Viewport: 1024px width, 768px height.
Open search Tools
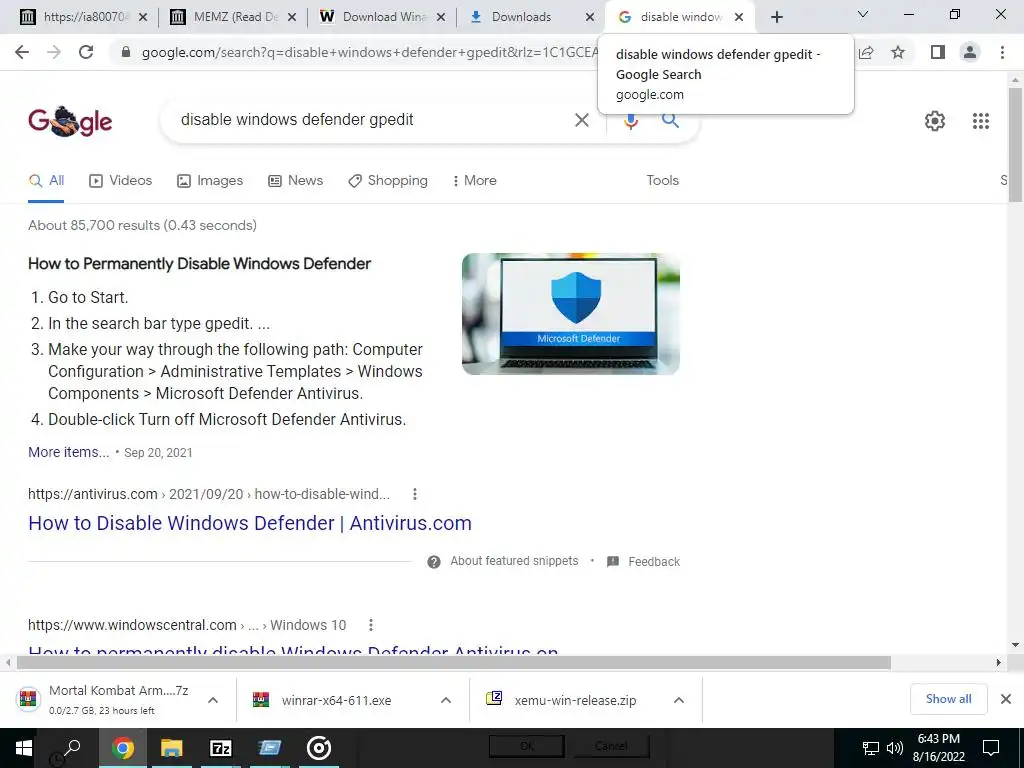pos(662,181)
